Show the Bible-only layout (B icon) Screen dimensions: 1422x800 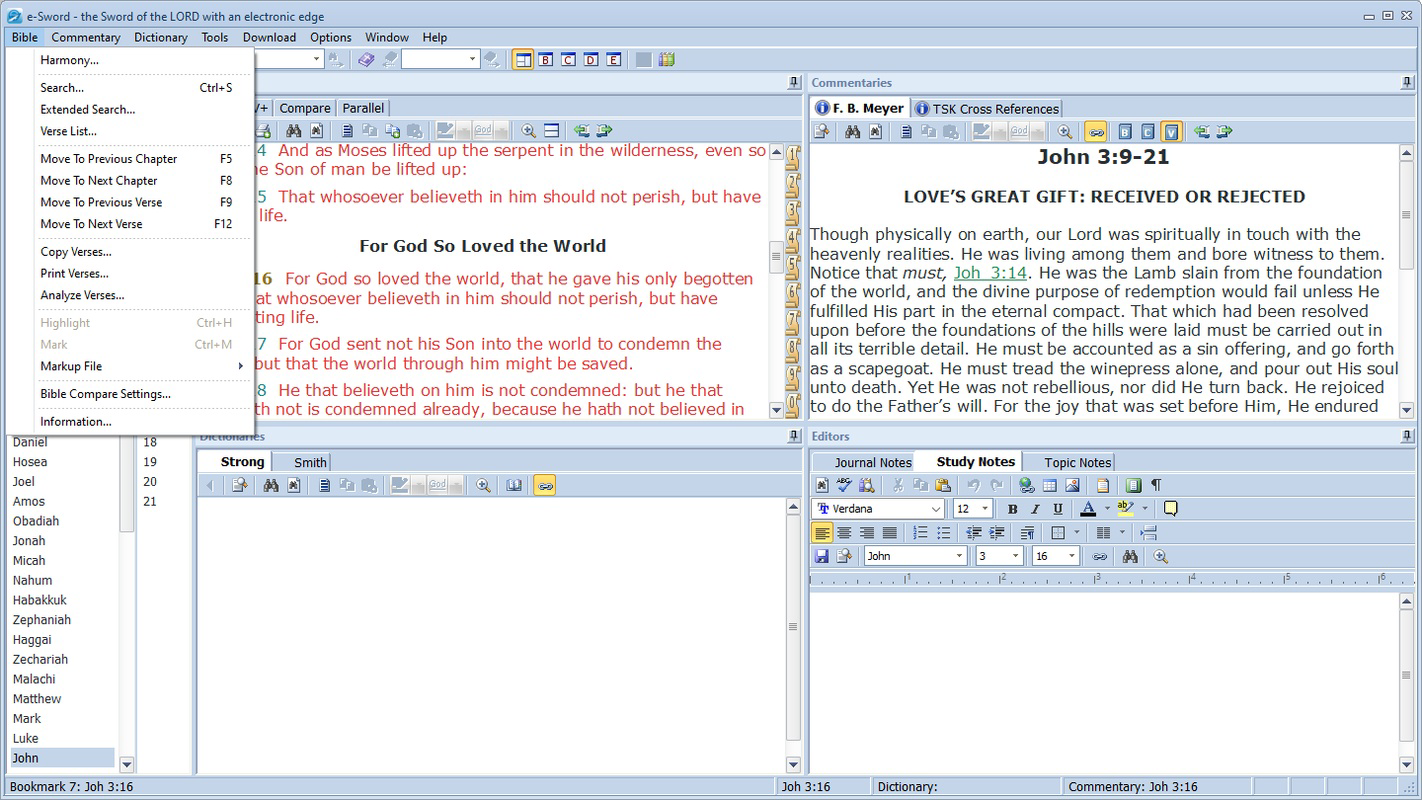coord(546,60)
